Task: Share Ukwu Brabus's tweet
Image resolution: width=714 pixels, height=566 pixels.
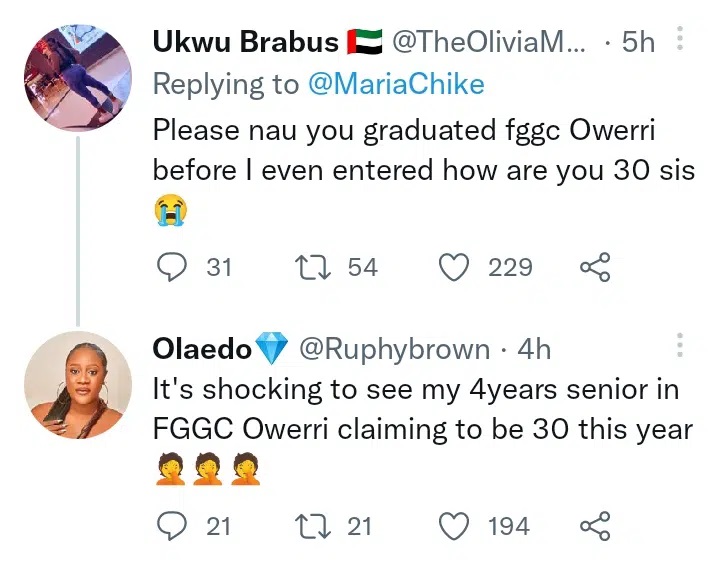Action: [594, 268]
